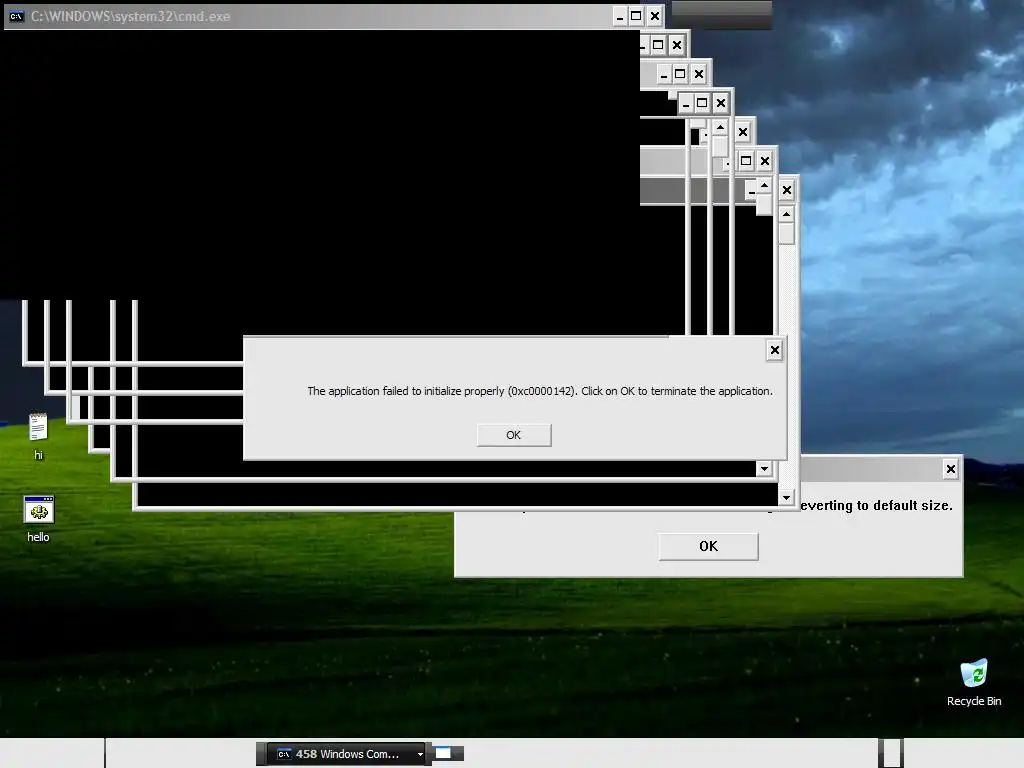Click the error text 'The application failed to initialize properly'

pos(406,391)
